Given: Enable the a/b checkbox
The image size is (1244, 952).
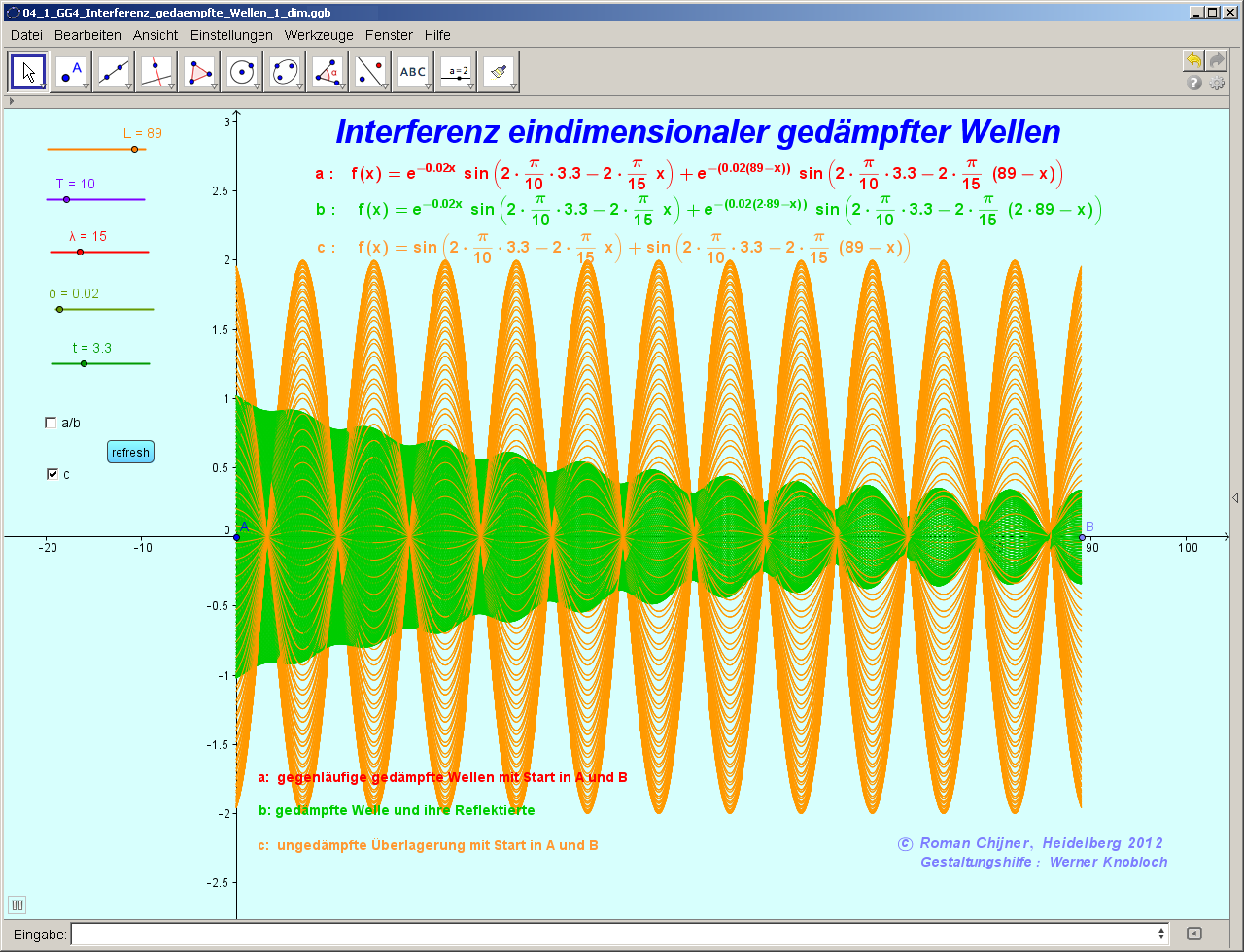Looking at the screenshot, I should click(50, 423).
